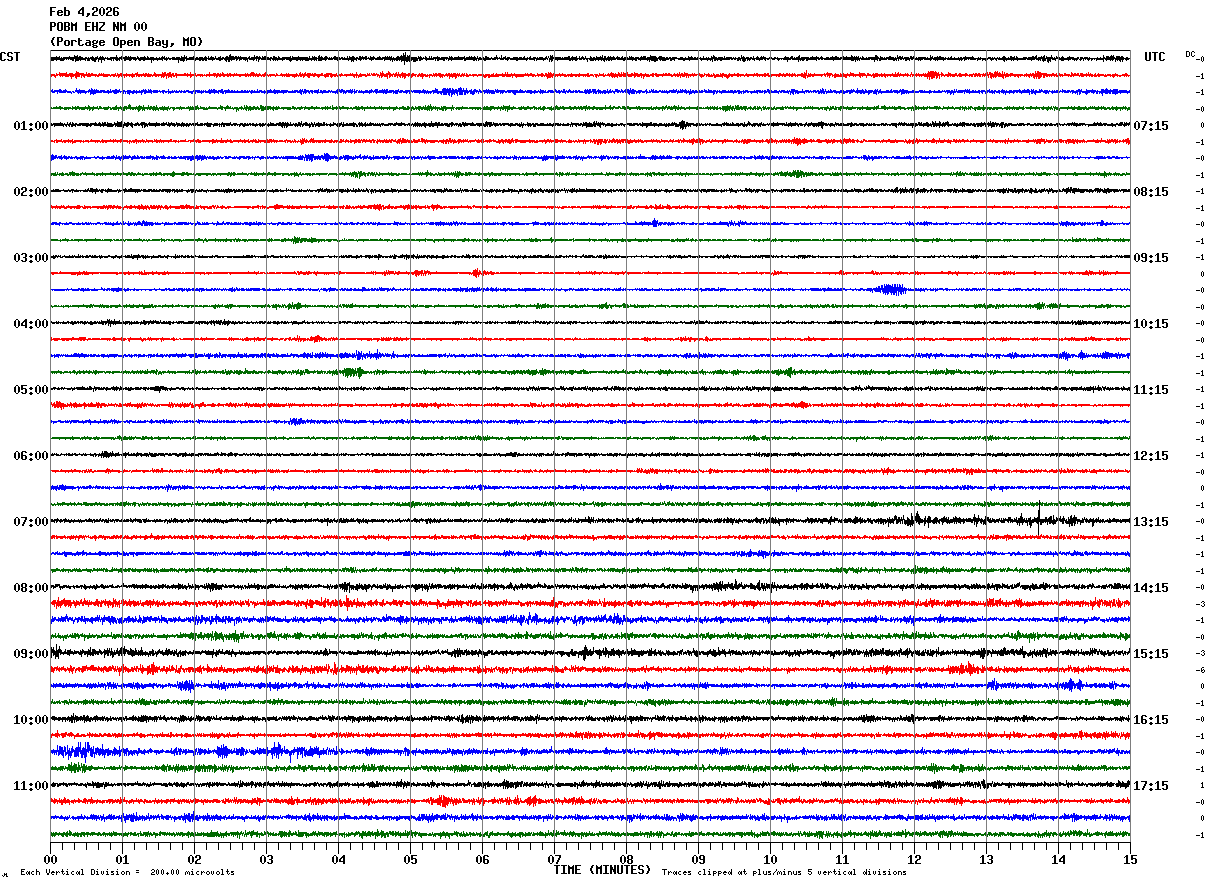Click minute tick label 11 on bottom axis

click(842, 859)
